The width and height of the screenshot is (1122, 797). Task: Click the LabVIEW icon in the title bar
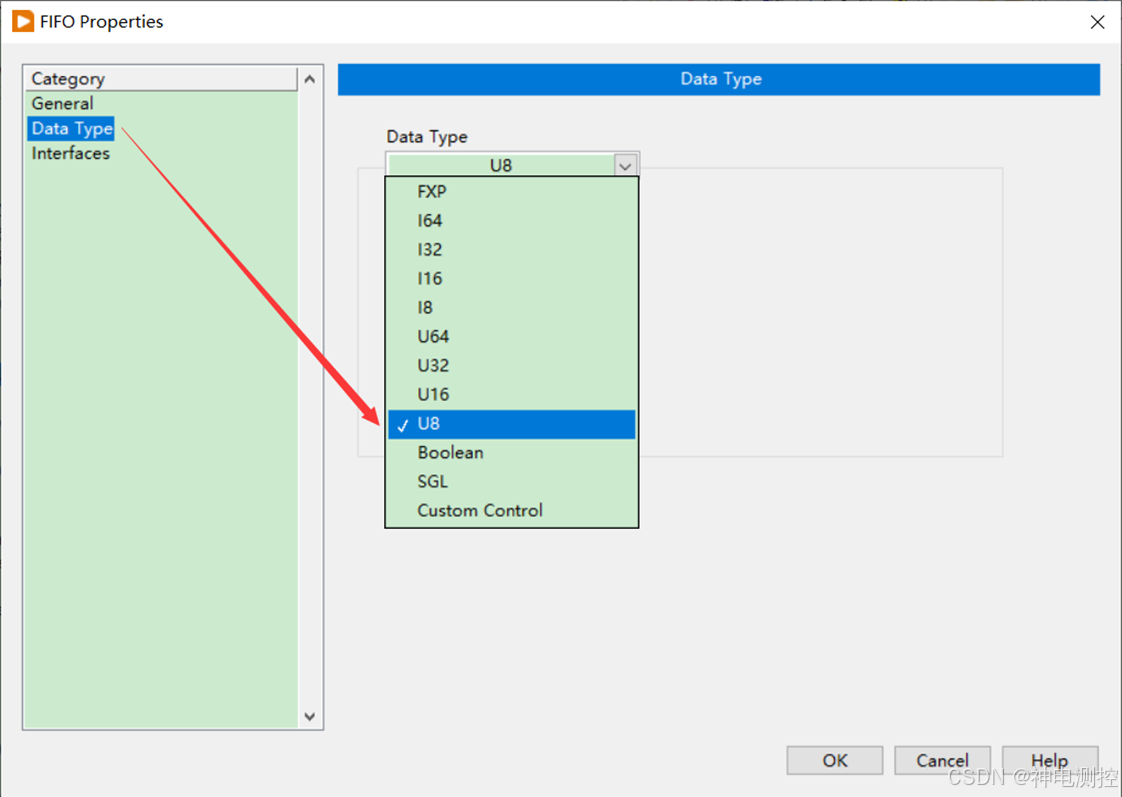click(x=23, y=21)
